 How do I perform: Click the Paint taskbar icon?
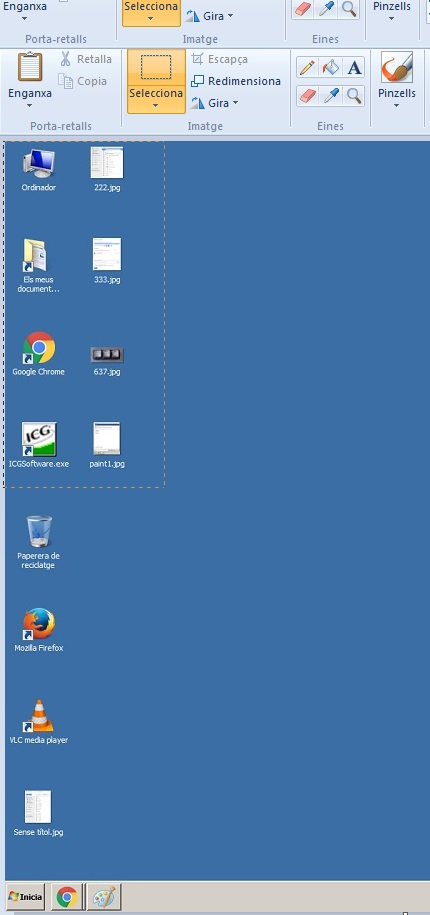coord(104,897)
